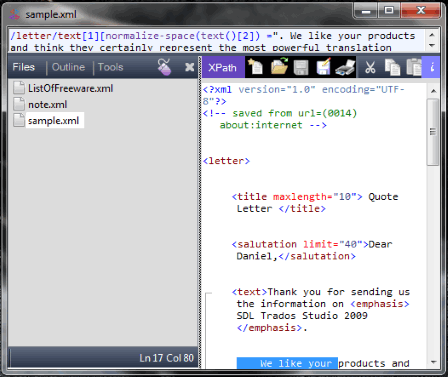Click the New document toolbar icon
The image size is (448, 377).
click(x=256, y=67)
